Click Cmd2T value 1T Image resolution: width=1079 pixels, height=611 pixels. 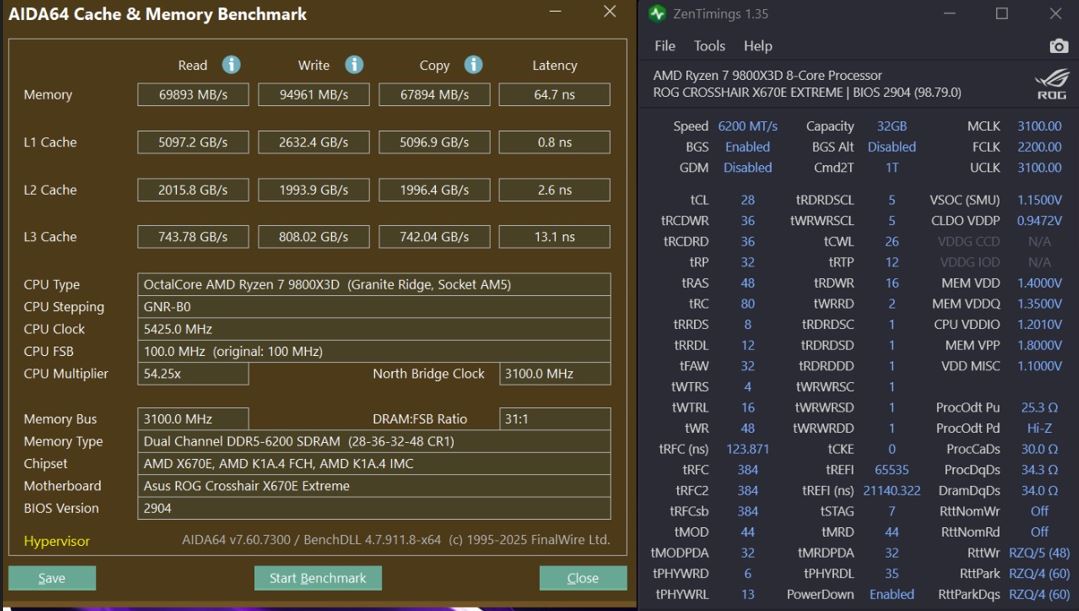[x=892, y=167]
